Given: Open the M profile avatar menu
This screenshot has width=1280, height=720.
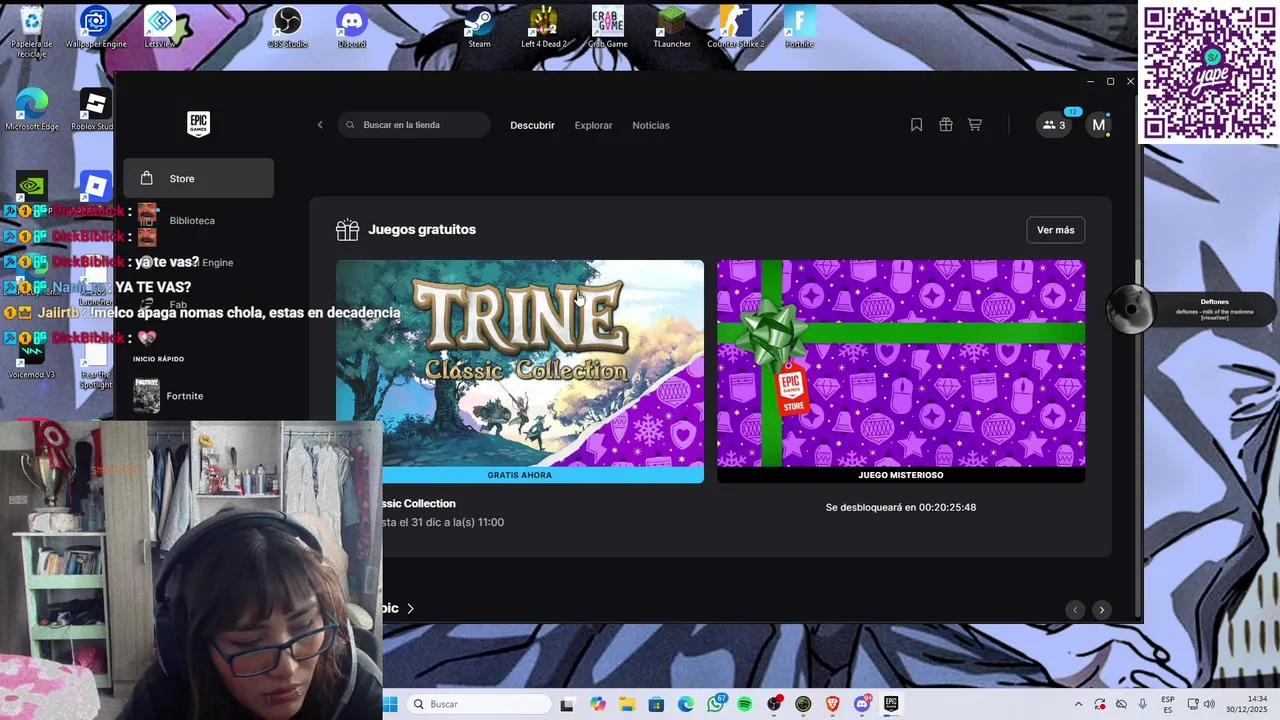Looking at the screenshot, I should click(x=1098, y=125).
